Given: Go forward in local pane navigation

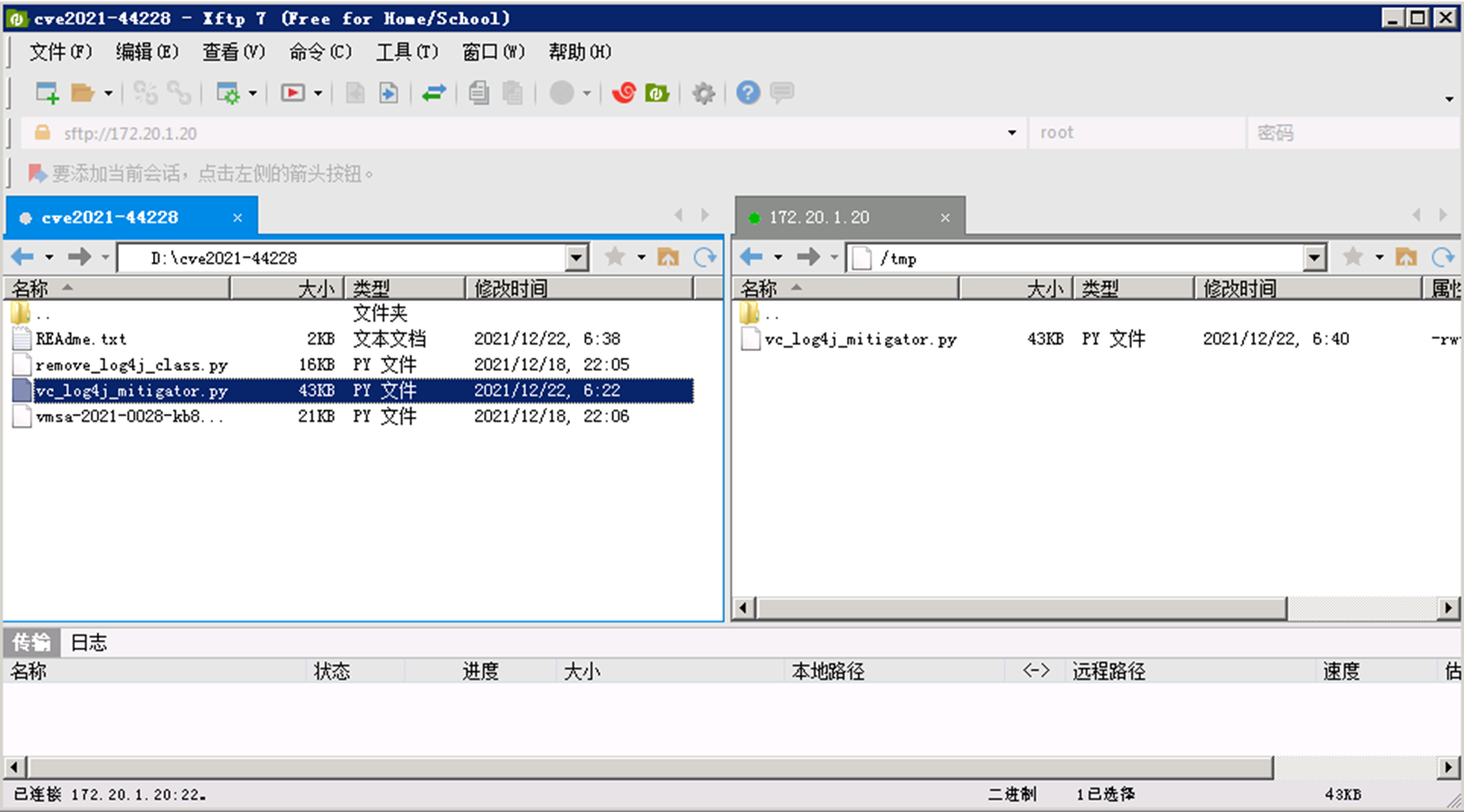Looking at the screenshot, I should [x=79, y=257].
